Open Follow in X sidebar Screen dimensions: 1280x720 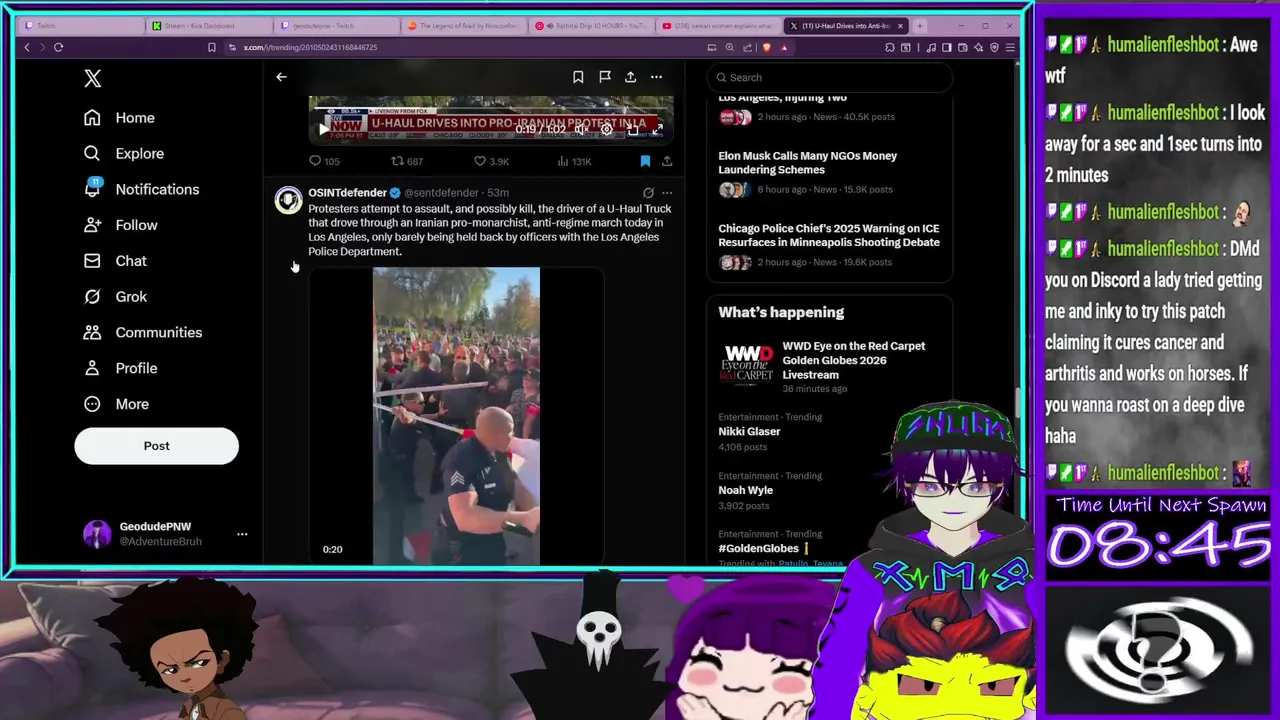point(121,225)
